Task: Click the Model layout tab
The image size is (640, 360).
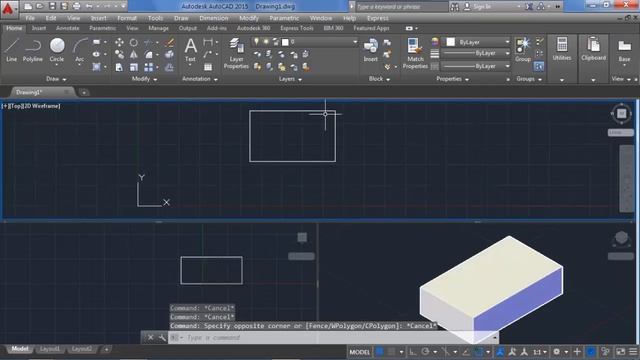Action: pyautogui.click(x=20, y=349)
